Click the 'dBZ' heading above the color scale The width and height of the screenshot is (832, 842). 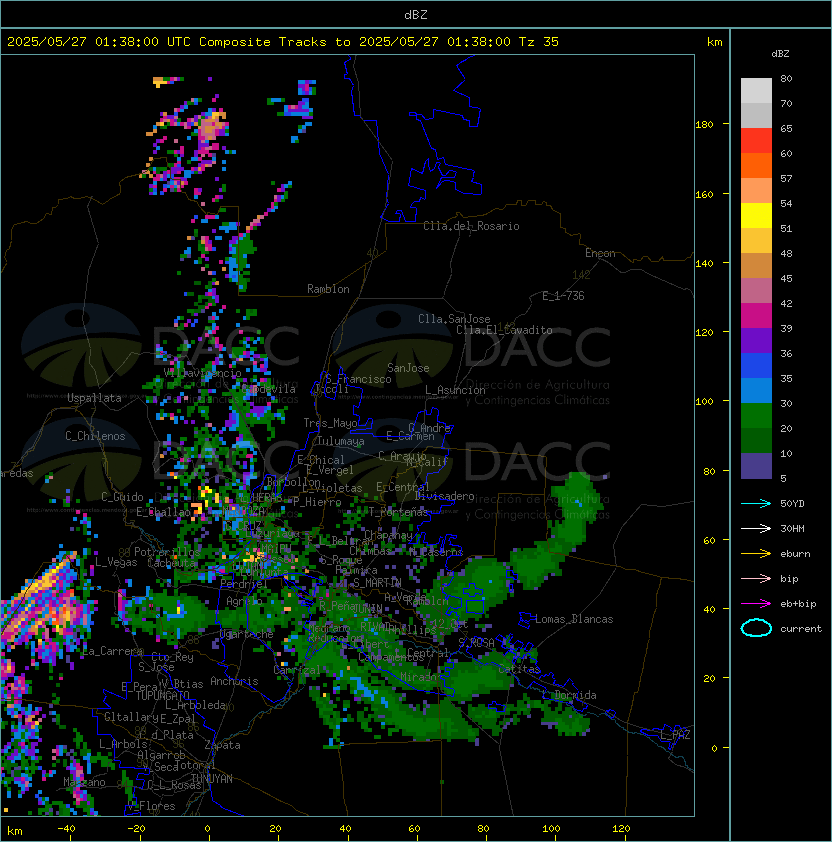click(x=780, y=54)
